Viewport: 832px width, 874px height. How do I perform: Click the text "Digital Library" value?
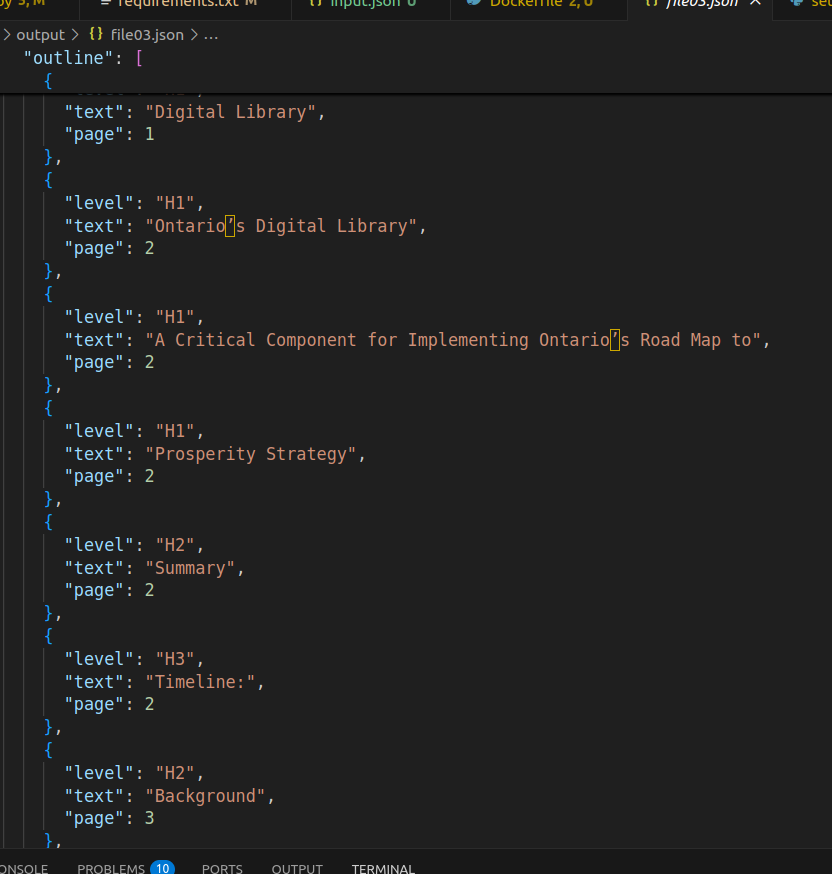(x=231, y=112)
